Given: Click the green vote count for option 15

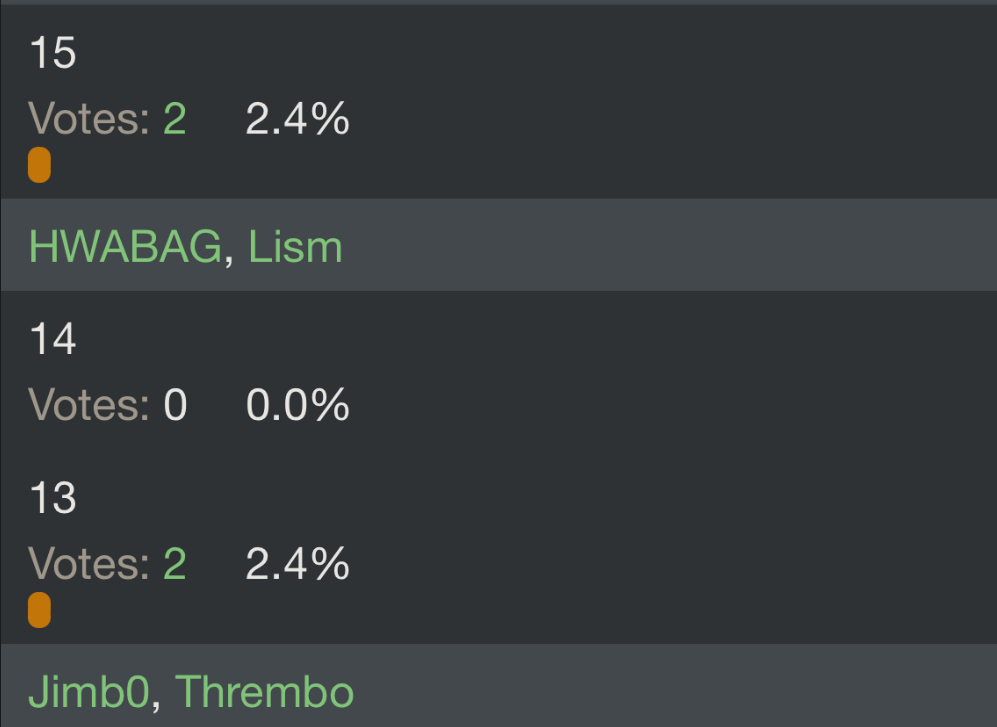Looking at the screenshot, I should 175,118.
